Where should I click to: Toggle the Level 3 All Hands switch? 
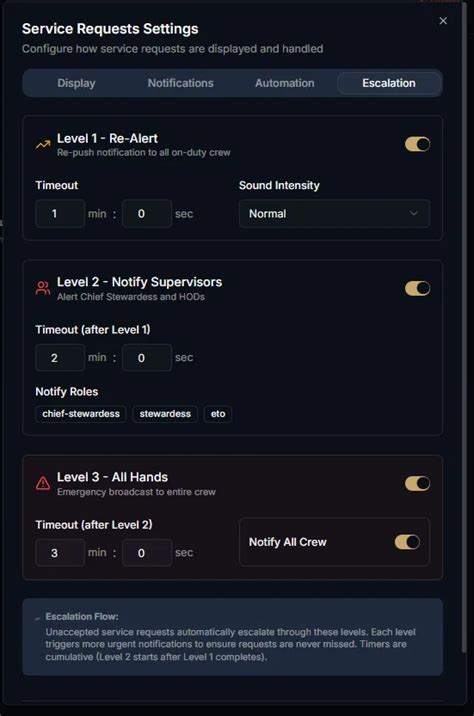click(x=417, y=483)
